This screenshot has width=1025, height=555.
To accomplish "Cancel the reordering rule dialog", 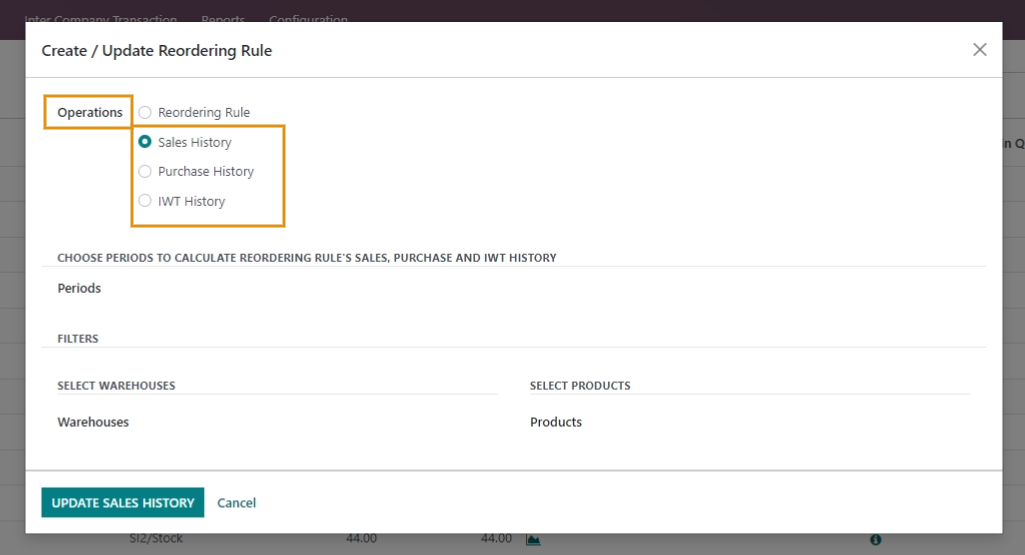I will [237, 503].
